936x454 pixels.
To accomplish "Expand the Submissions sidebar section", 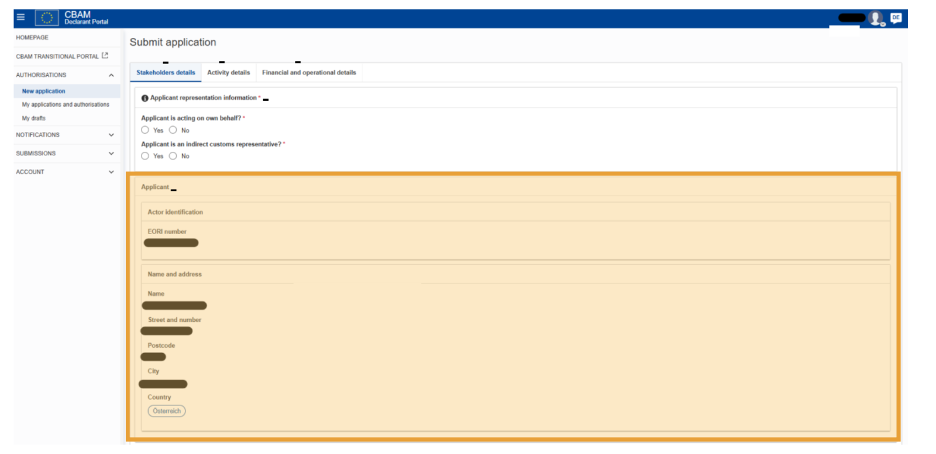I will (x=110, y=153).
